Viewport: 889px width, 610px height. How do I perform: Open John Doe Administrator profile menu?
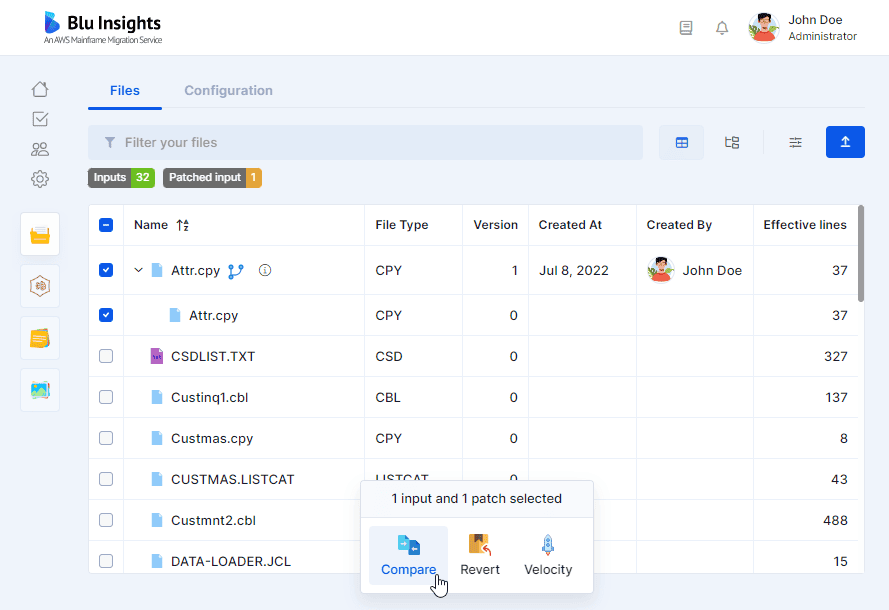(x=803, y=28)
